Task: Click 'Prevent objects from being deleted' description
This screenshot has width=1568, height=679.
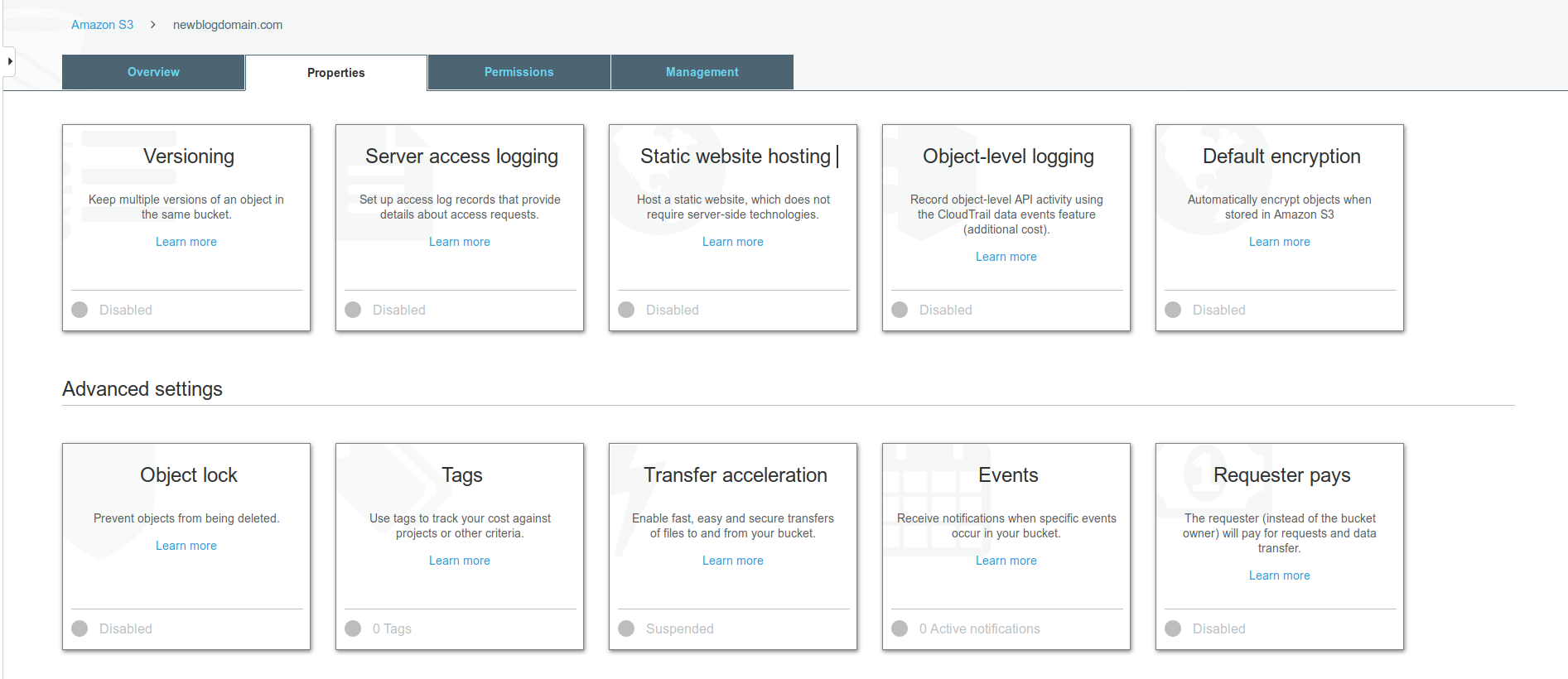Action: point(186,518)
